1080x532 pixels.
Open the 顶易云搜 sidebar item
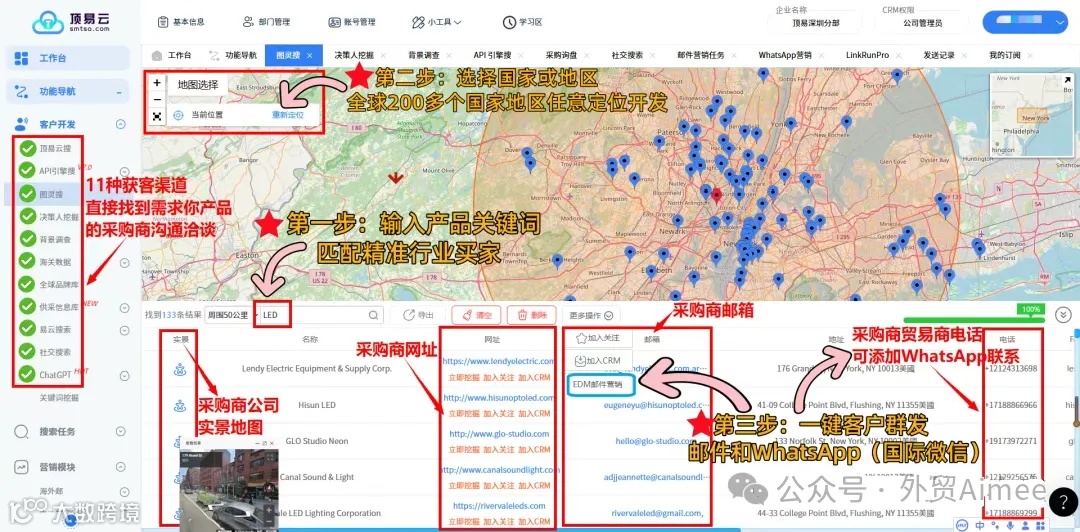(x=54, y=148)
